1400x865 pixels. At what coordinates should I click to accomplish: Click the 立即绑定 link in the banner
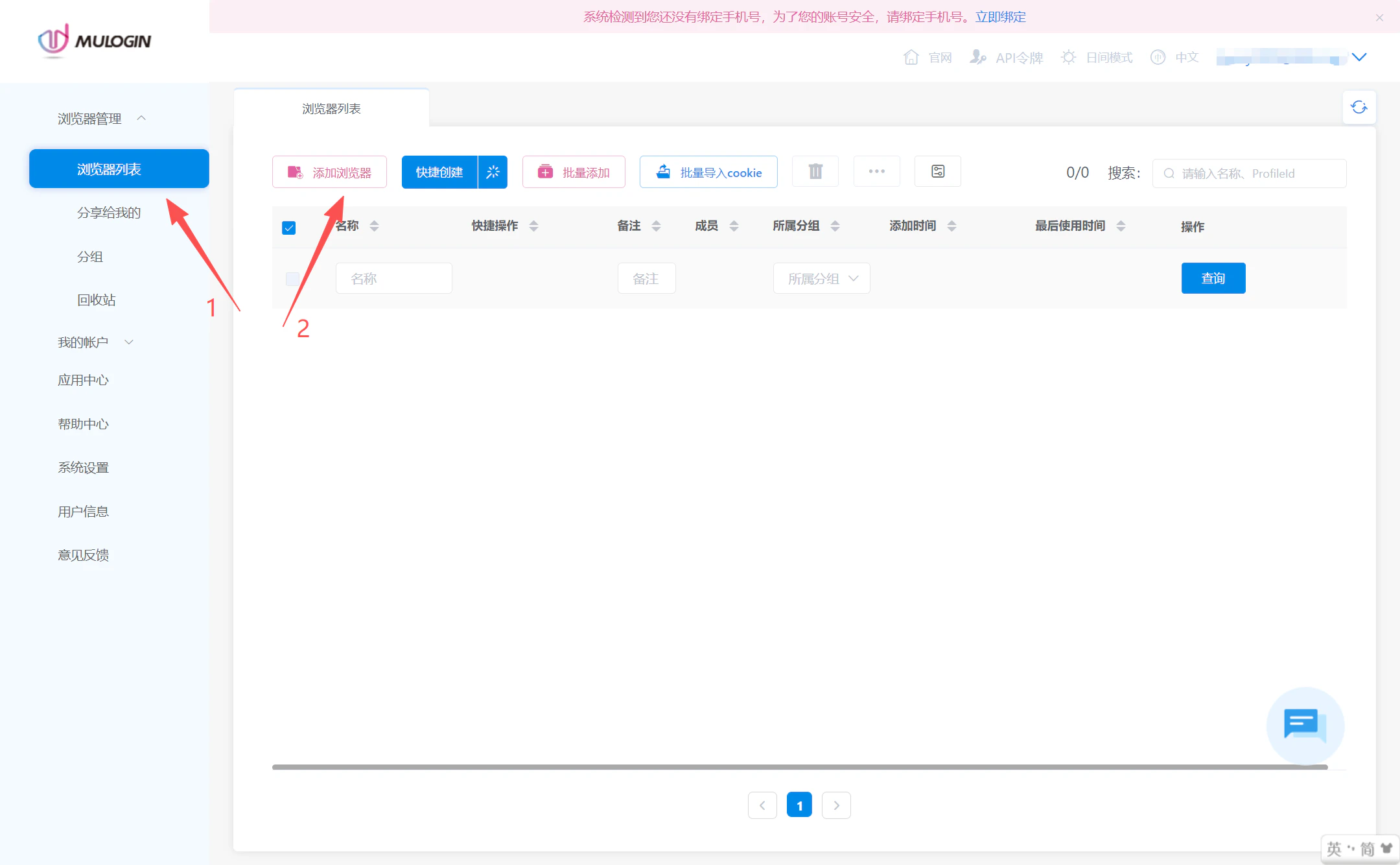1000,18
